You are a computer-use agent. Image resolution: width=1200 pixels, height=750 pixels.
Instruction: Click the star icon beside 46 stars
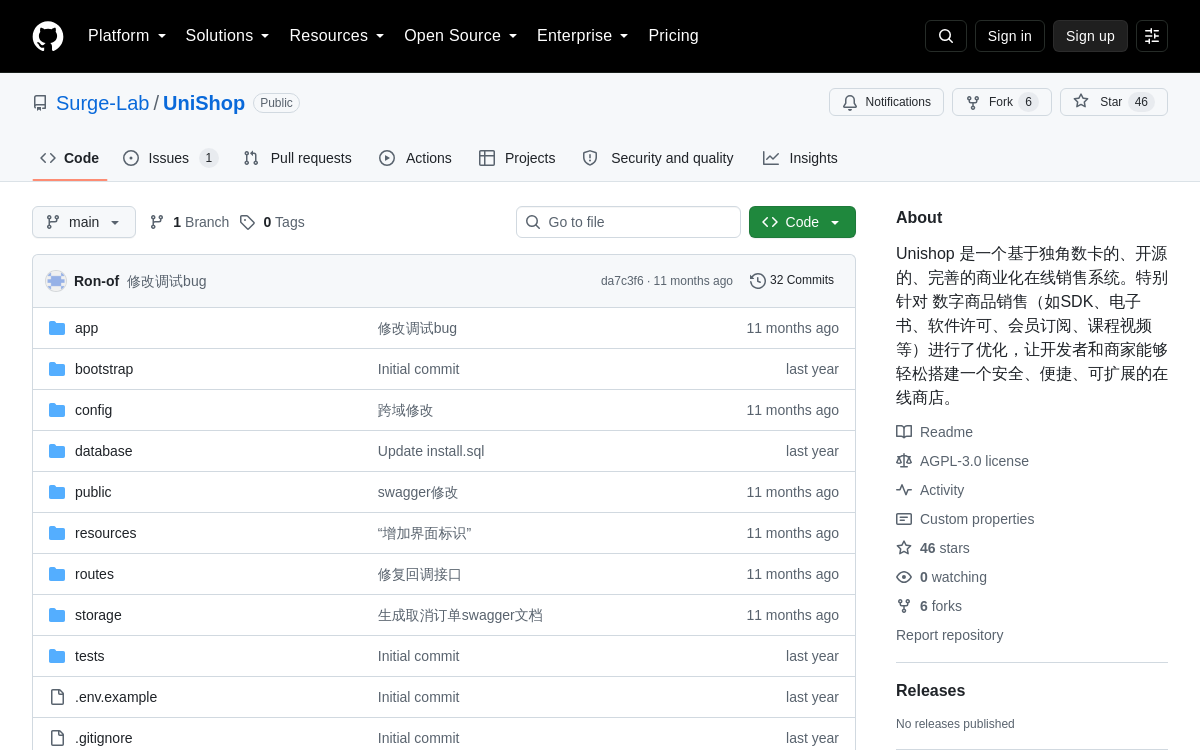click(904, 548)
